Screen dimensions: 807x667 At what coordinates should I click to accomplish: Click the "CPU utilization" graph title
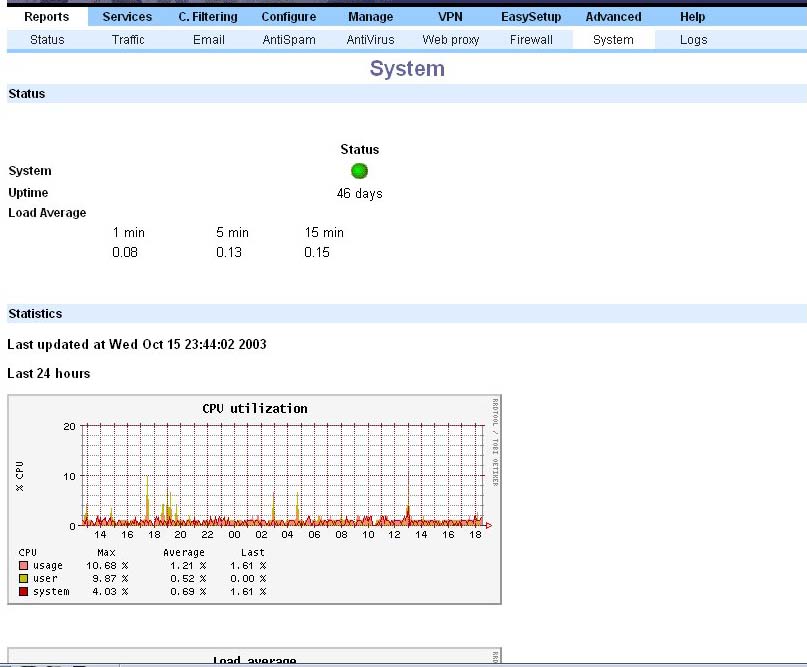255,409
